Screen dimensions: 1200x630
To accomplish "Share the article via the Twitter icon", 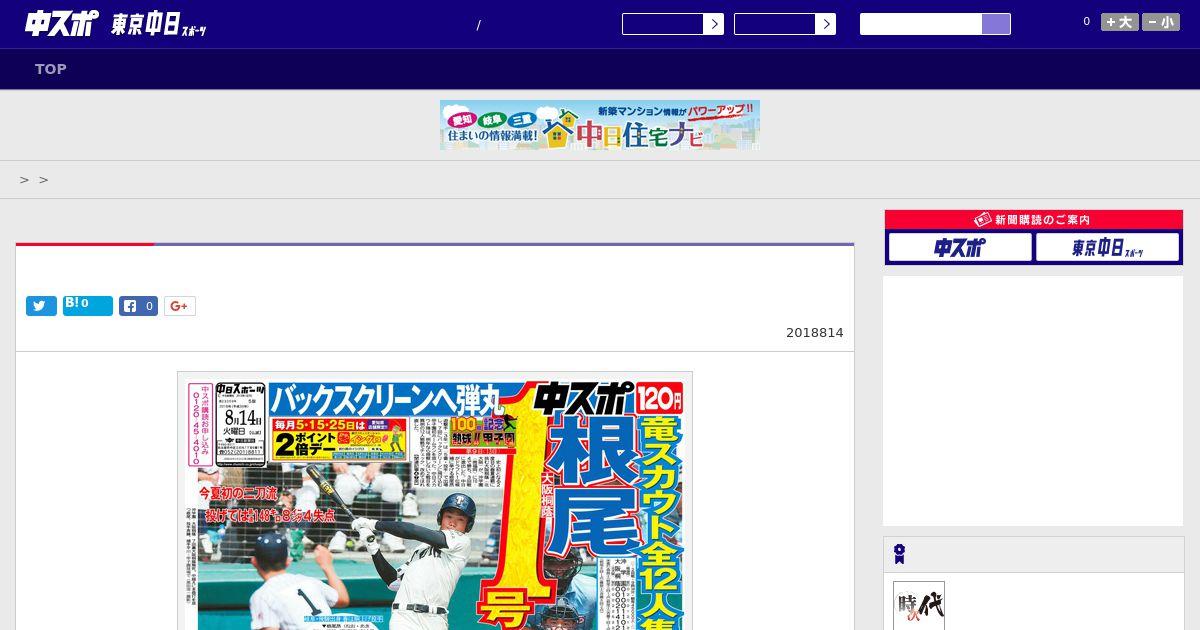I will coord(41,306).
